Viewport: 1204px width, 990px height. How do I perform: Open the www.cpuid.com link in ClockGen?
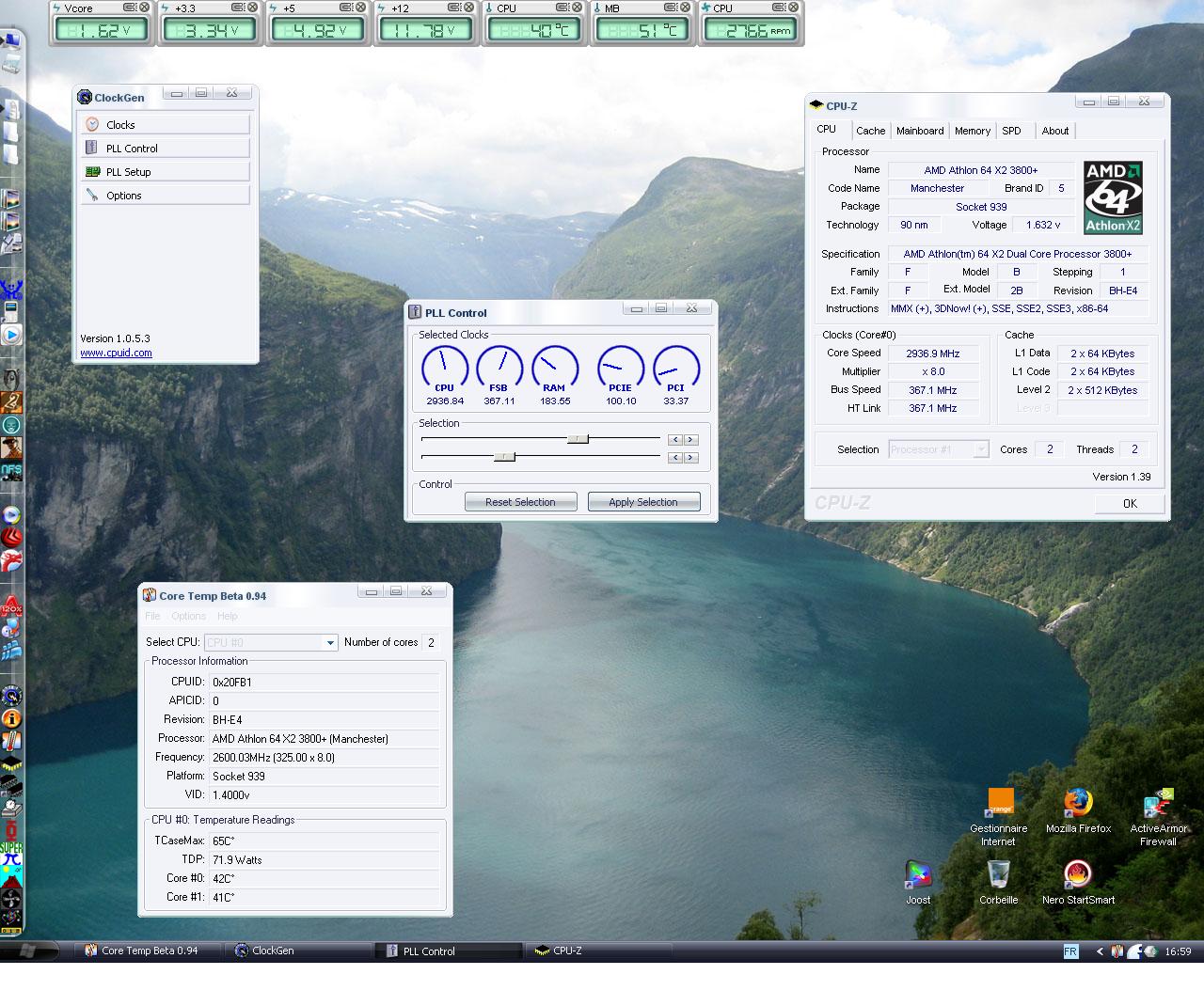click(117, 353)
